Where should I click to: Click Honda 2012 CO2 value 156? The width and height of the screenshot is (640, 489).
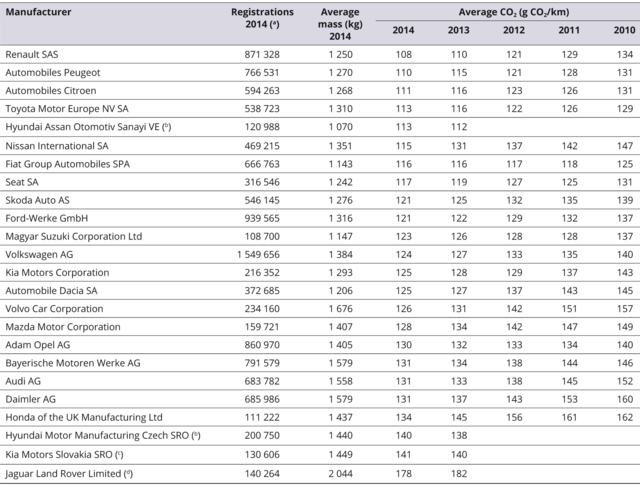pyautogui.click(x=514, y=417)
